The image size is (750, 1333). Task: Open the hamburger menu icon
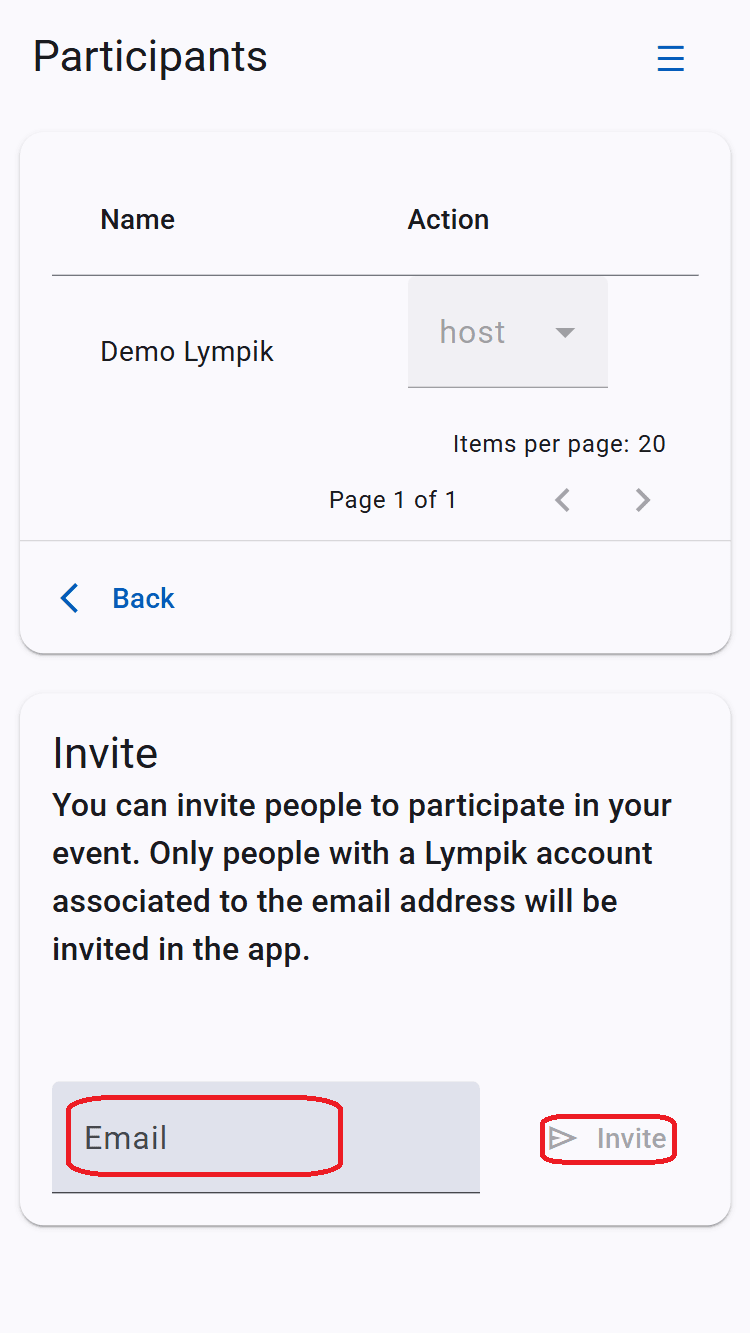coord(670,59)
